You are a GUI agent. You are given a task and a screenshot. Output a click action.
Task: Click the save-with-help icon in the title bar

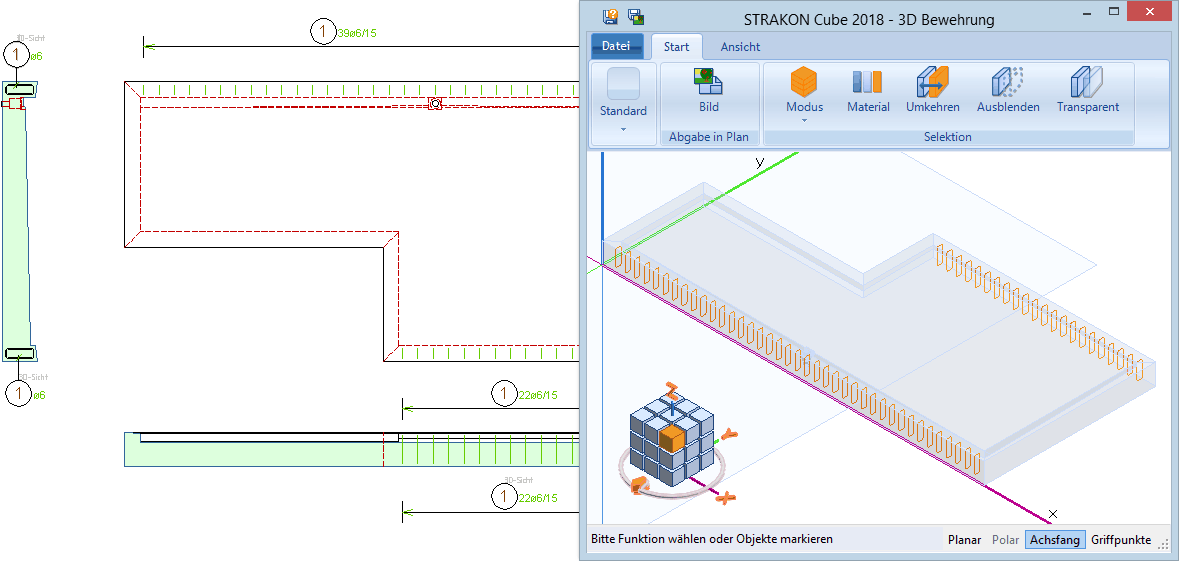tap(611, 17)
